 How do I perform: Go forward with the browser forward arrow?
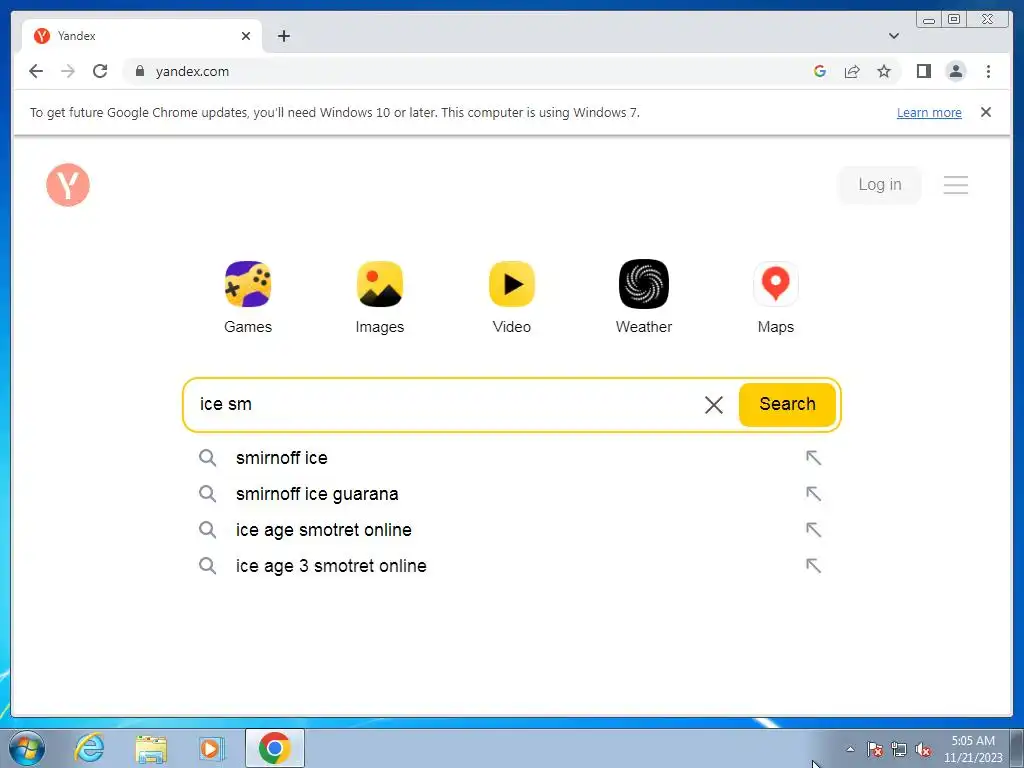click(68, 71)
